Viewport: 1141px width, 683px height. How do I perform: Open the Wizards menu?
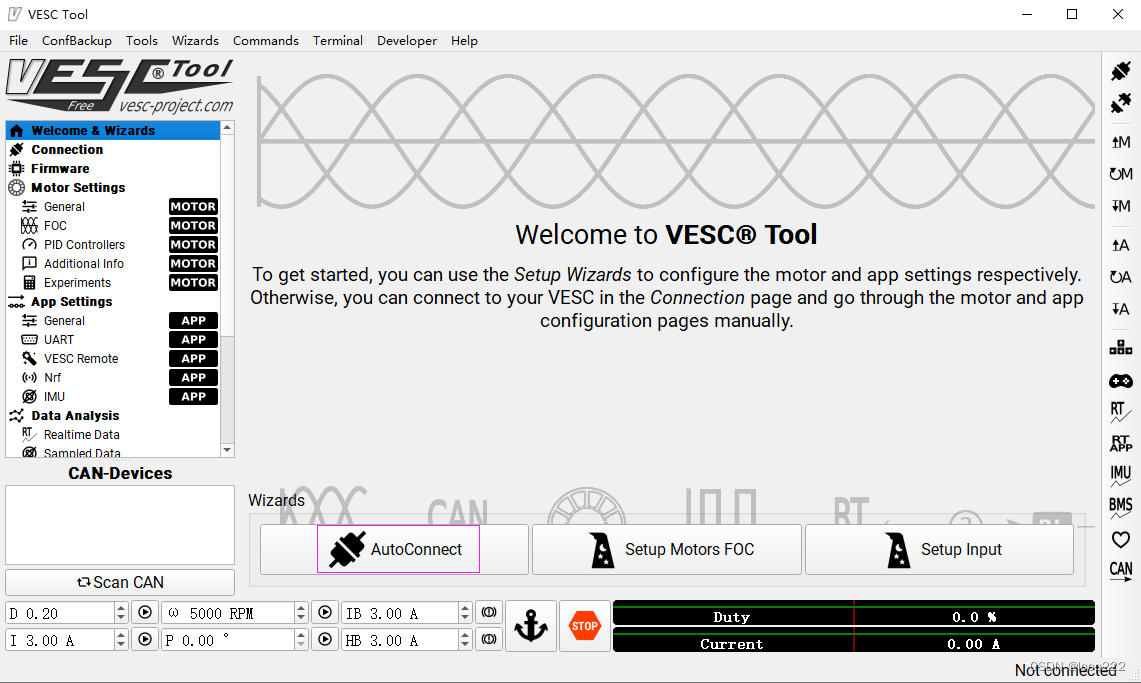coord(195,41)
